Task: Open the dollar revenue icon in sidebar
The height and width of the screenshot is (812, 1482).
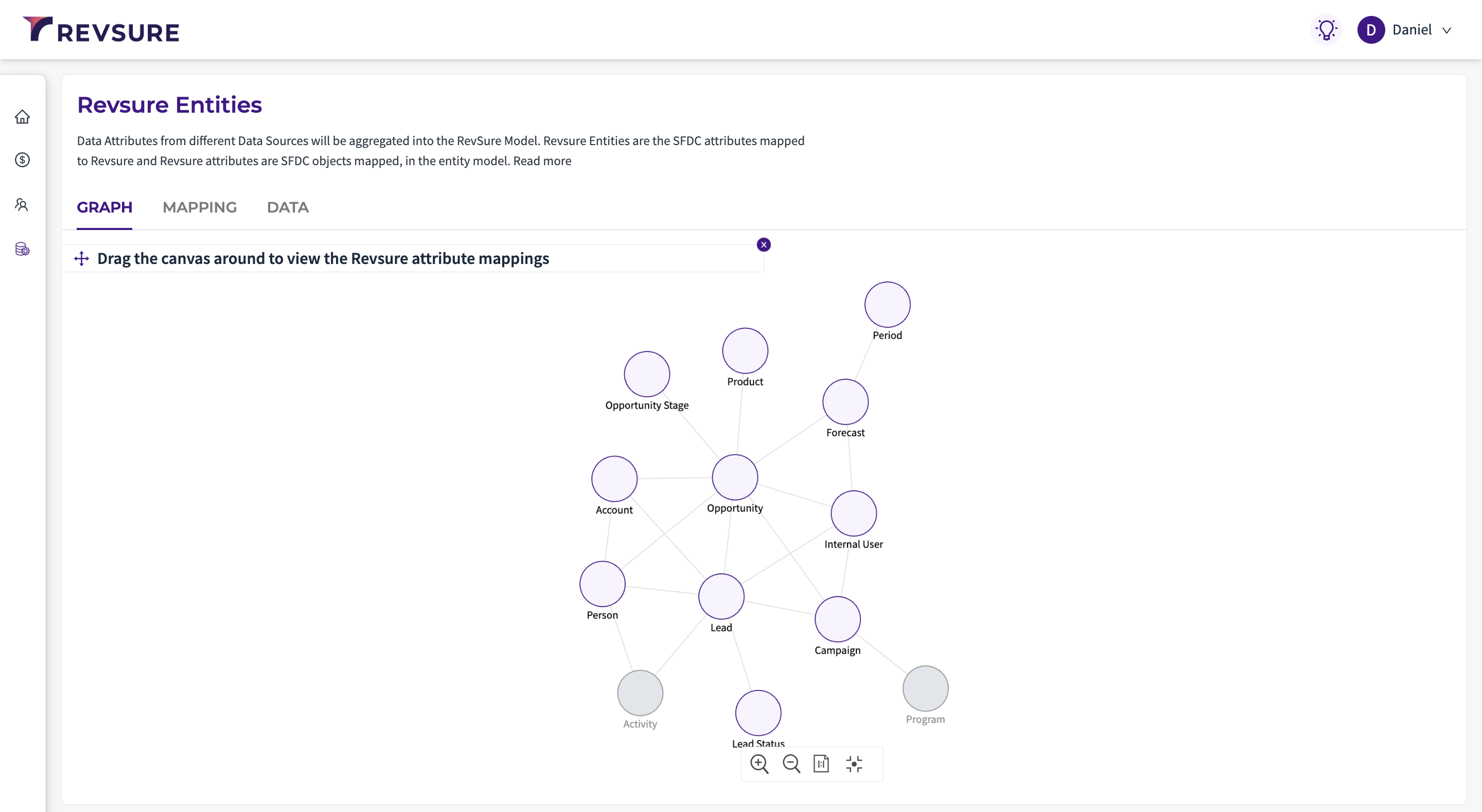Action: tap(23, 160)
